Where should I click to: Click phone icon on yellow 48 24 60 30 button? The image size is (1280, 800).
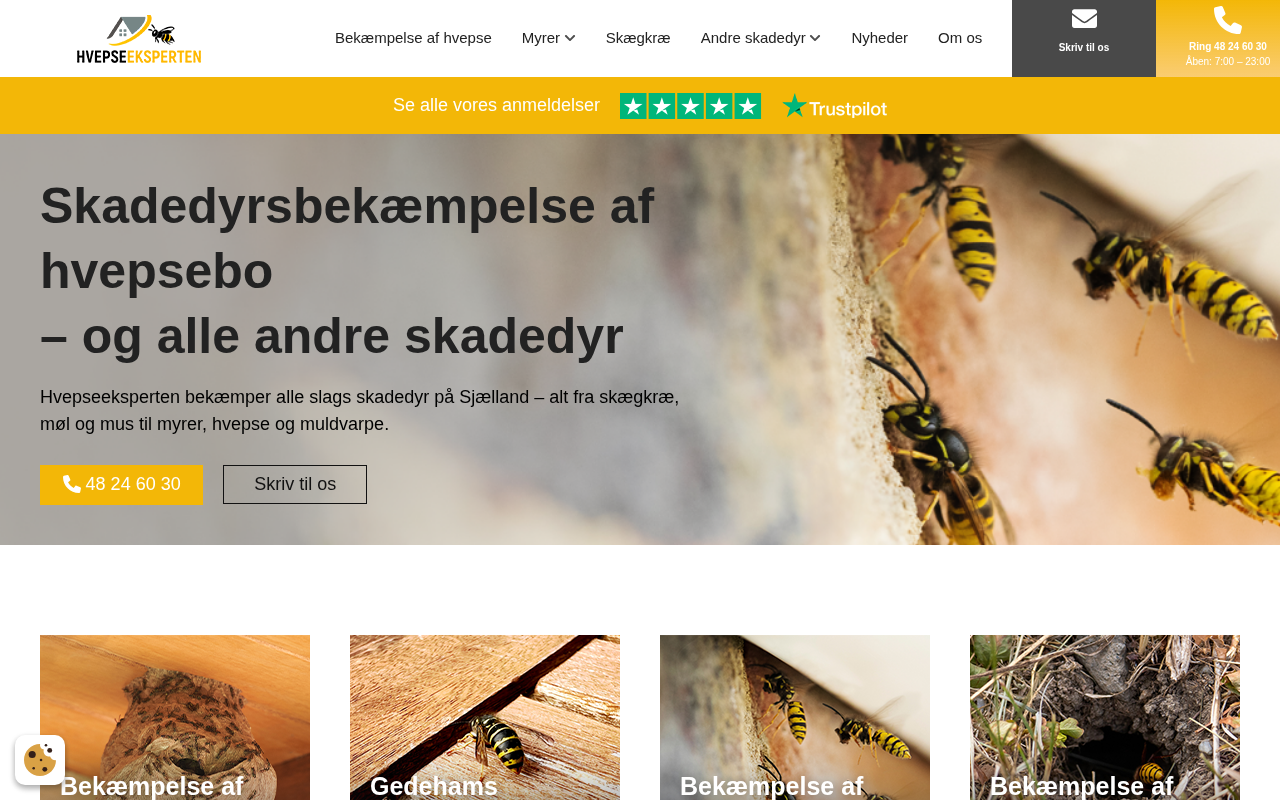tap(72, 484)
